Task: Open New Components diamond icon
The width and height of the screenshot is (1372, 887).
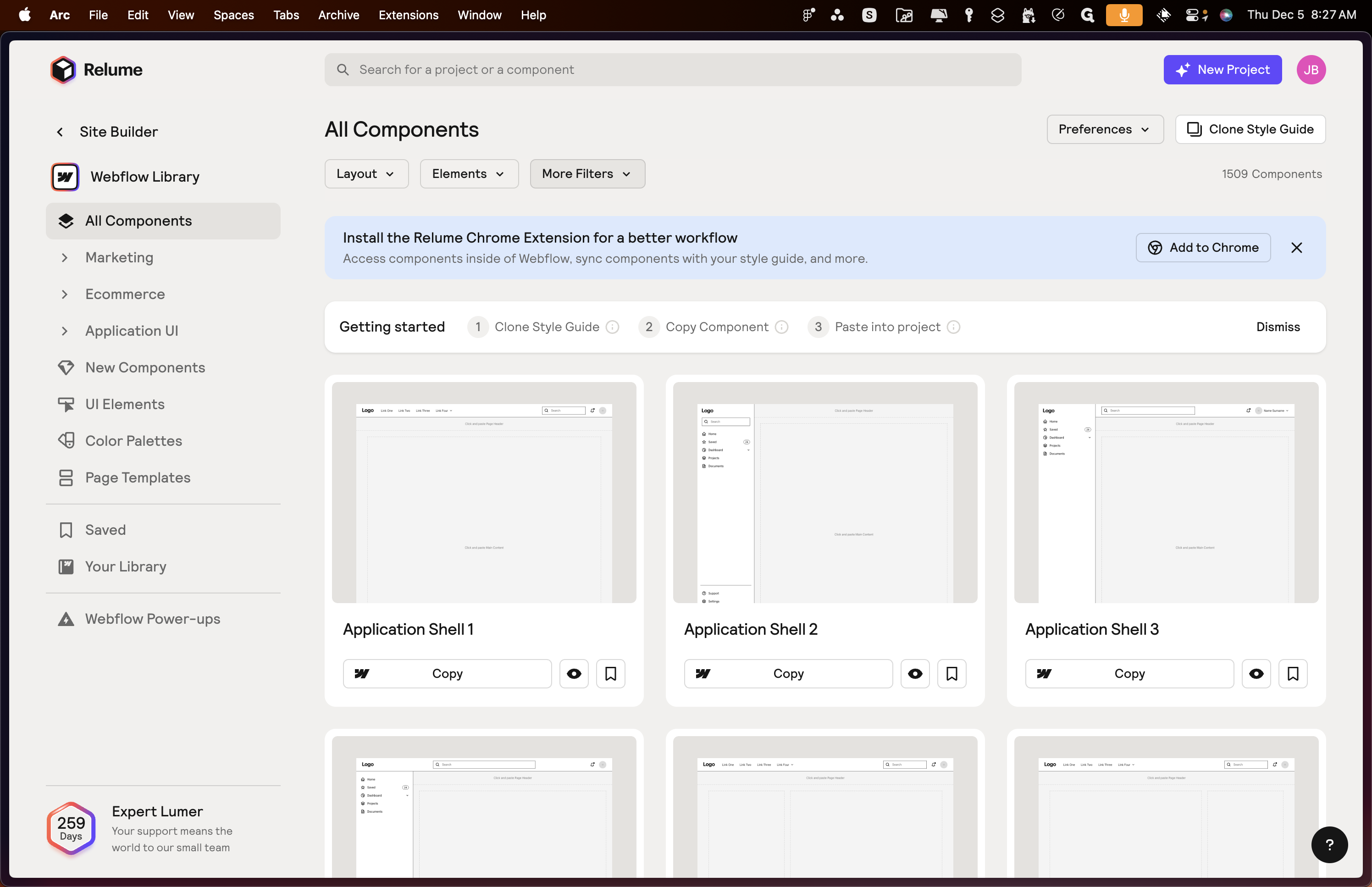Action: coord(66,367)
